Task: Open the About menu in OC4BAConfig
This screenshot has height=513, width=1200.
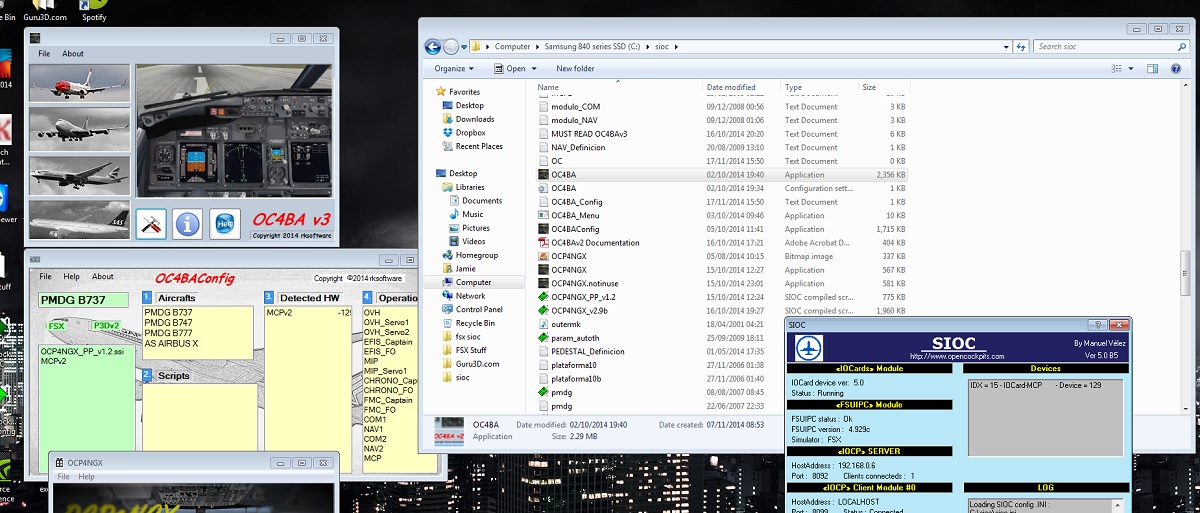Action: point(103,277)
